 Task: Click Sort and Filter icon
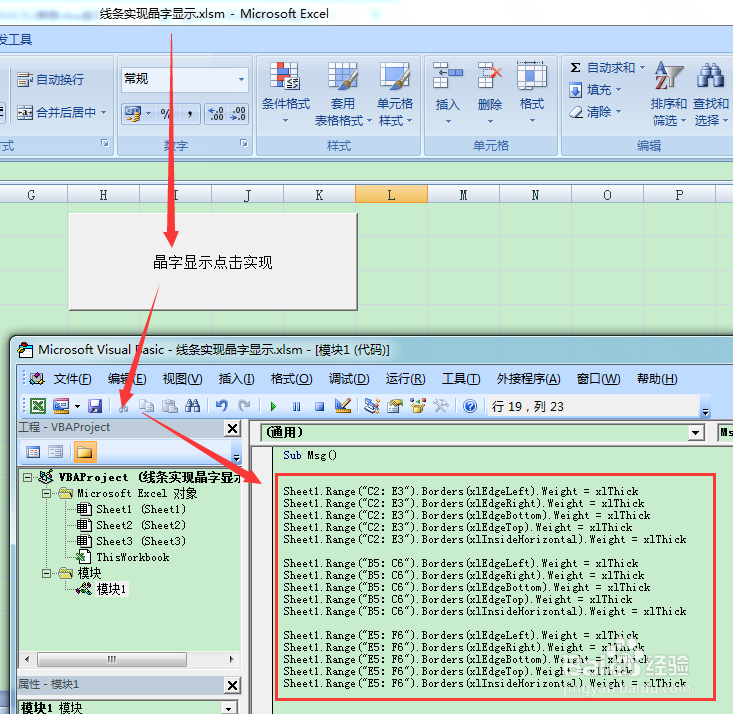coord(668,76)
